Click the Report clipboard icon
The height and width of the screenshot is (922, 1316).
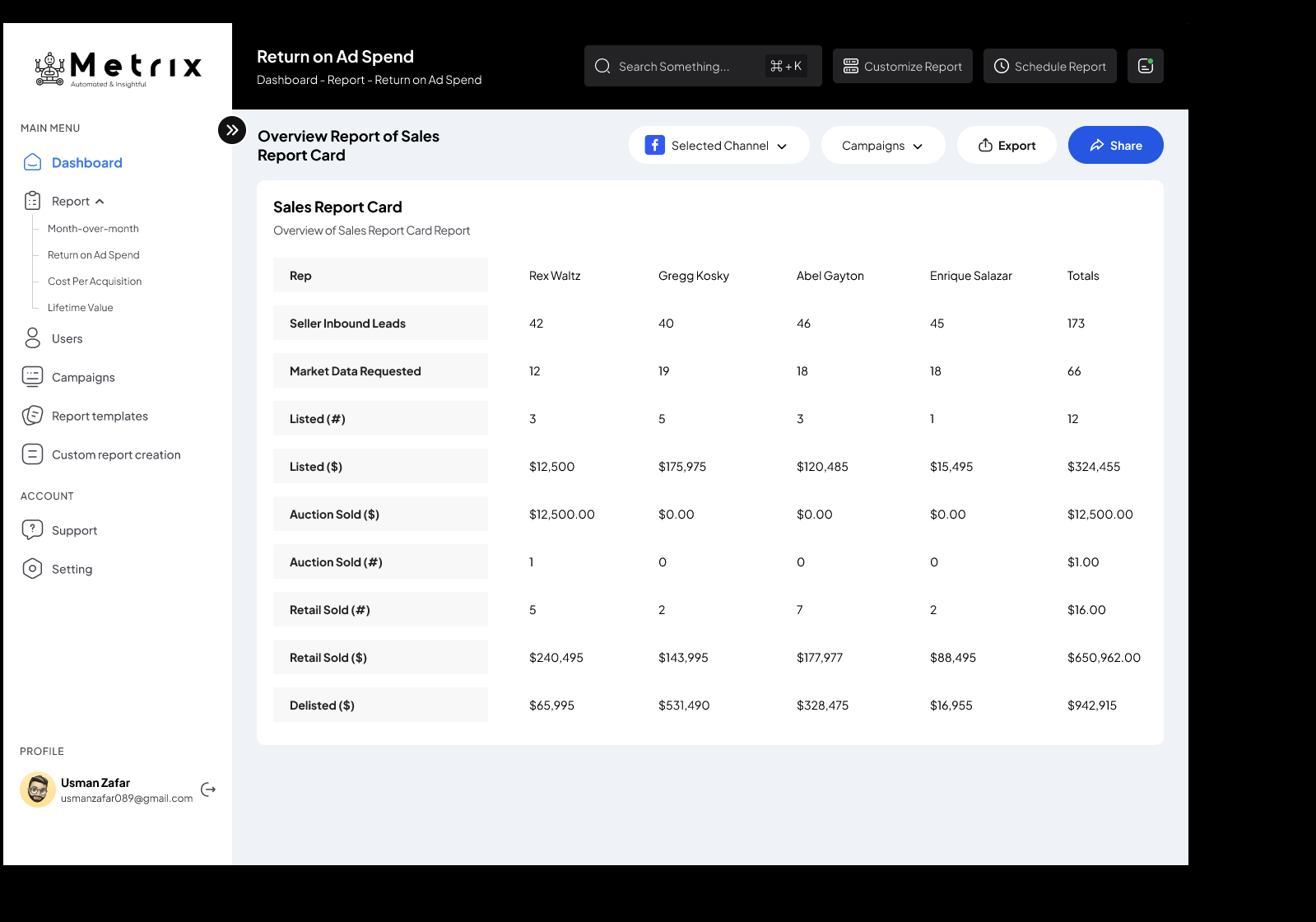32,201
